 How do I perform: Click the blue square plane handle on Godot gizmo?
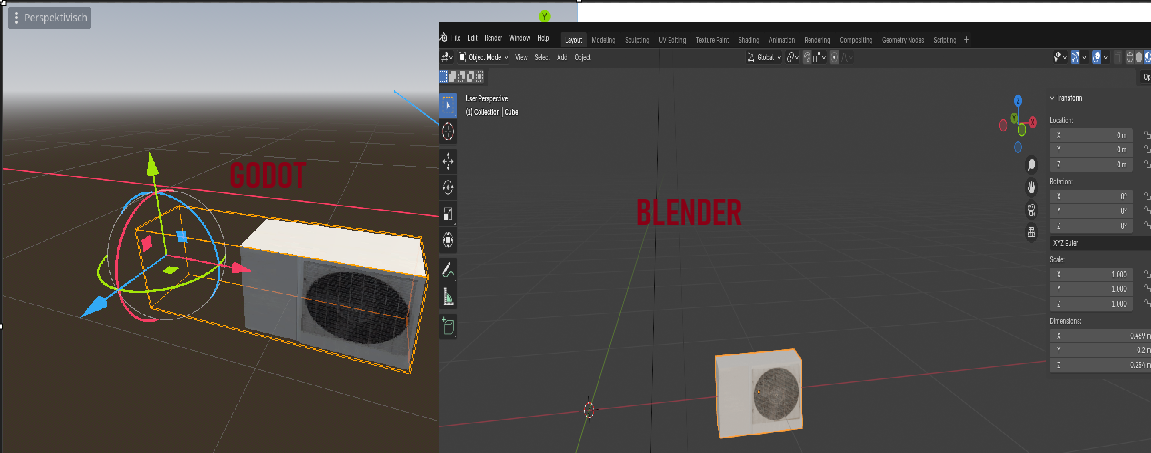[x=183, y=237]
